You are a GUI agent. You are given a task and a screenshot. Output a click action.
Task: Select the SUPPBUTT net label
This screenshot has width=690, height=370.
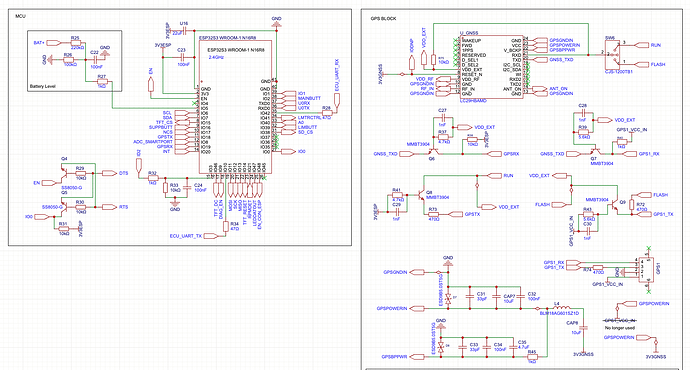click(161, 128)
